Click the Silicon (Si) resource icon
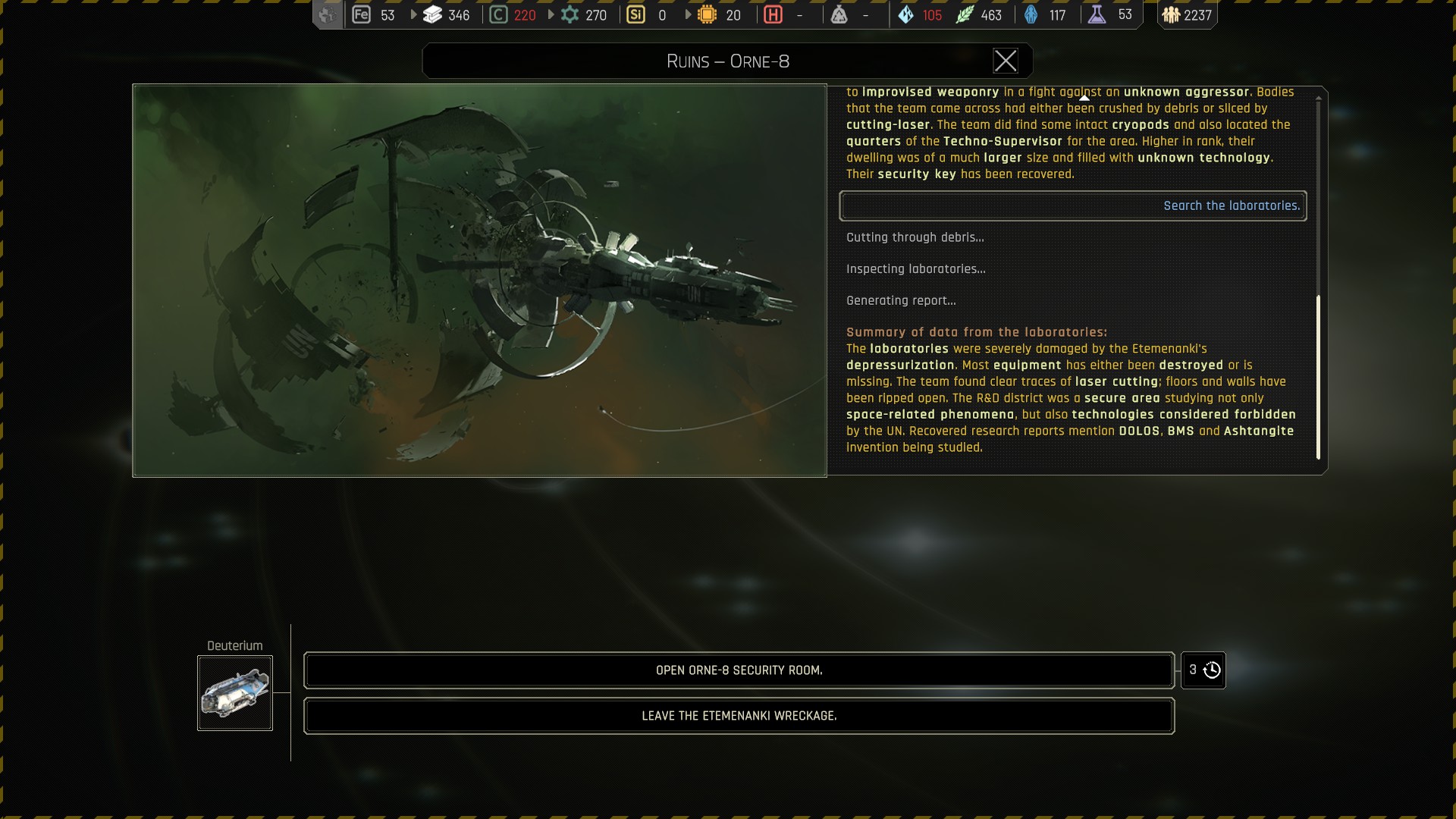 pos(636,14)
